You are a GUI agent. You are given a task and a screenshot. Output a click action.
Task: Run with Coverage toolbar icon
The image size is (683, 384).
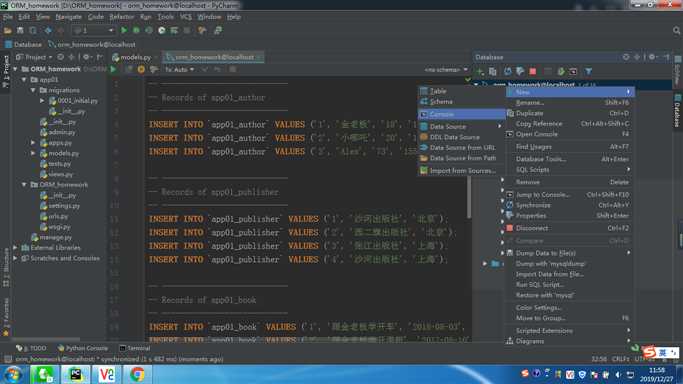[149, 30]
